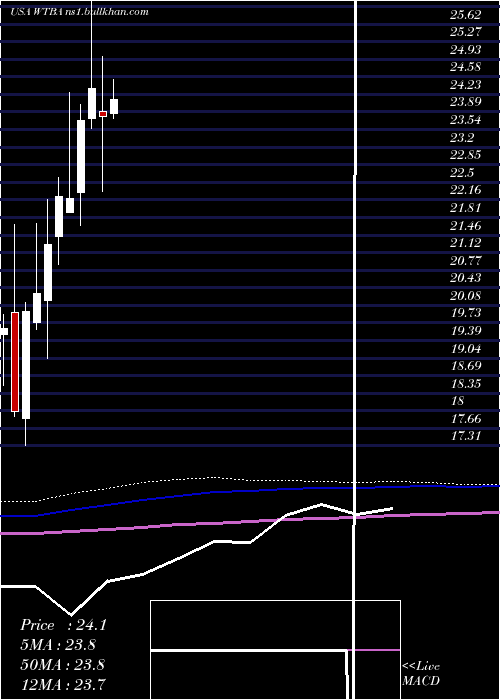
Task: Click the 20.43 price axis label
Action: [x=466, y=278]
